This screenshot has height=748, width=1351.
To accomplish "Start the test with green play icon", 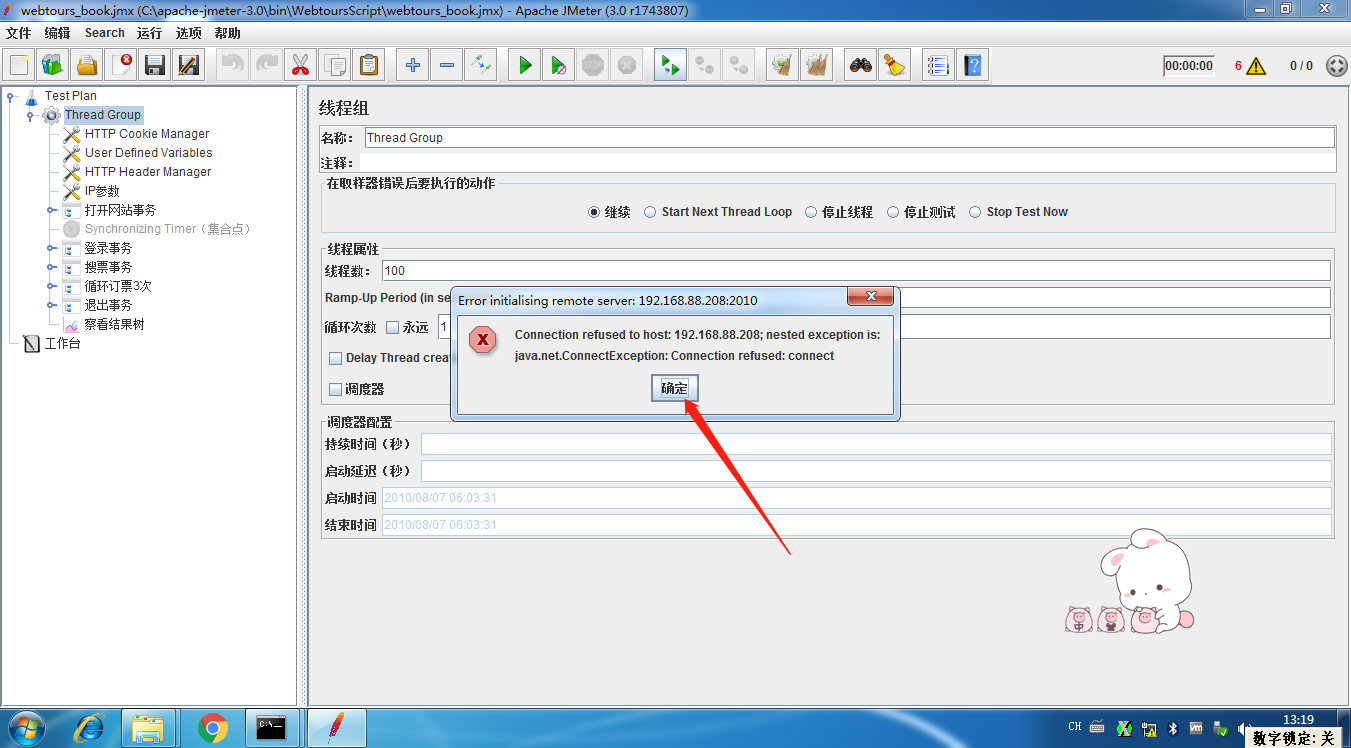I will pos(524,66).
